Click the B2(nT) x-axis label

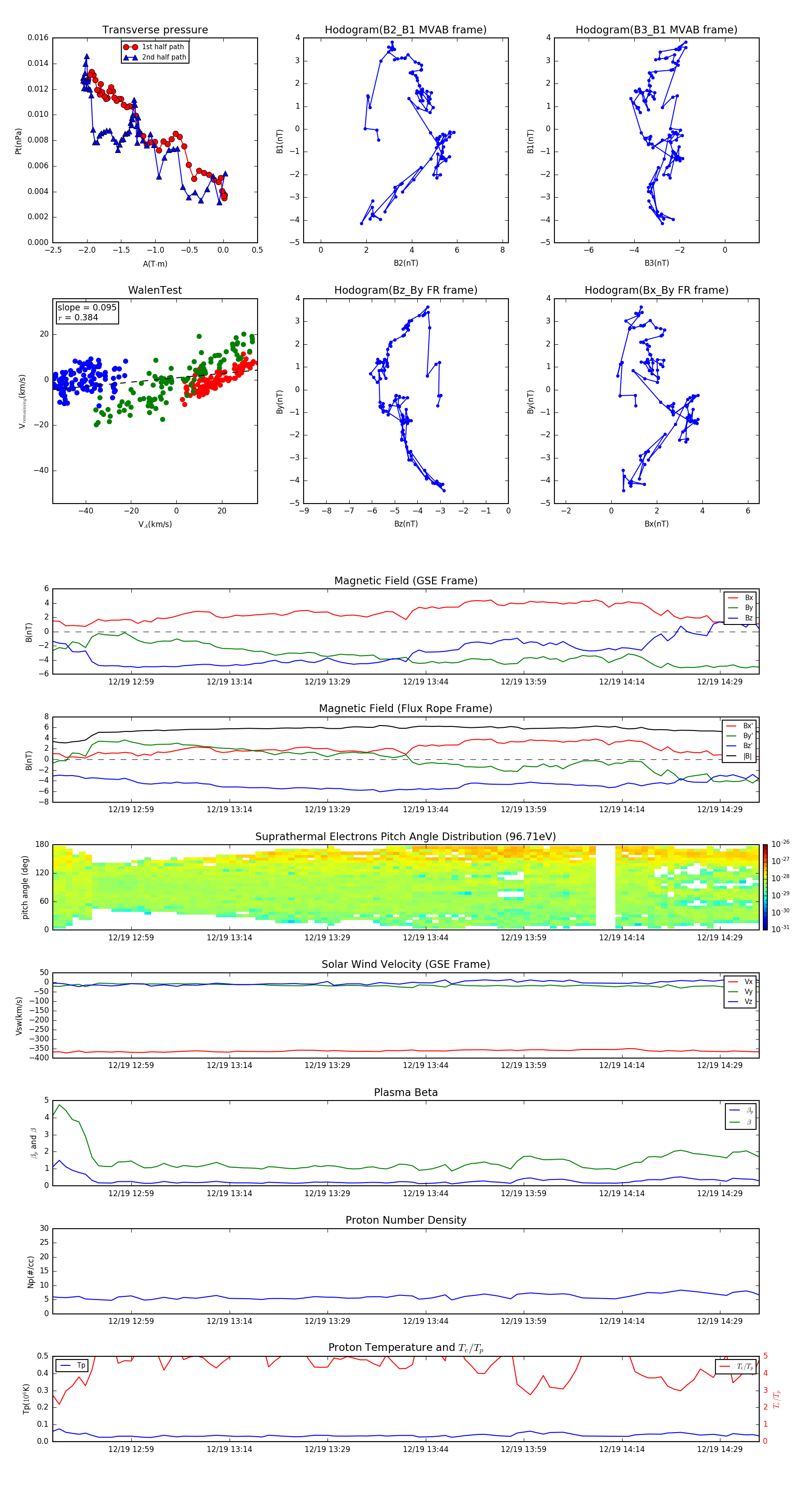(x=406, y=263)
